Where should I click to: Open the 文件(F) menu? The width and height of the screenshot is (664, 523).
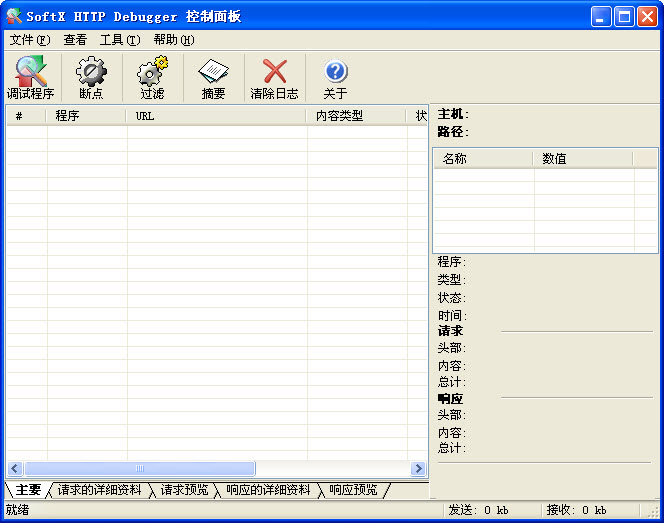pos(30,40)
